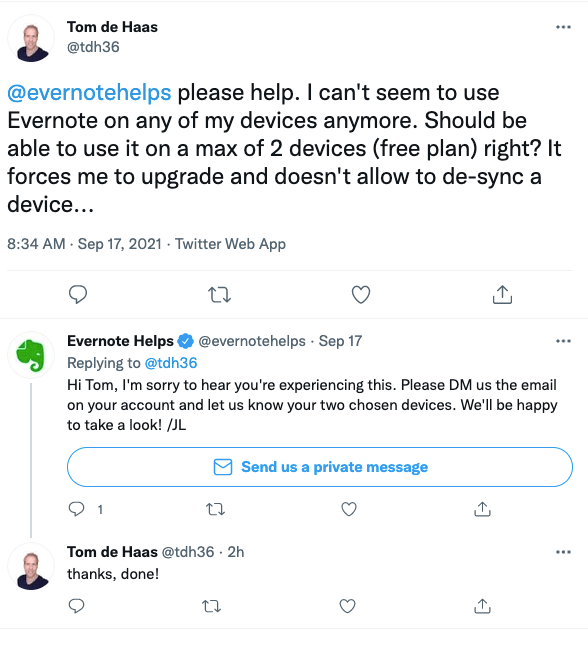Share the 'thanks, done!' tweet

pos(482,606)
